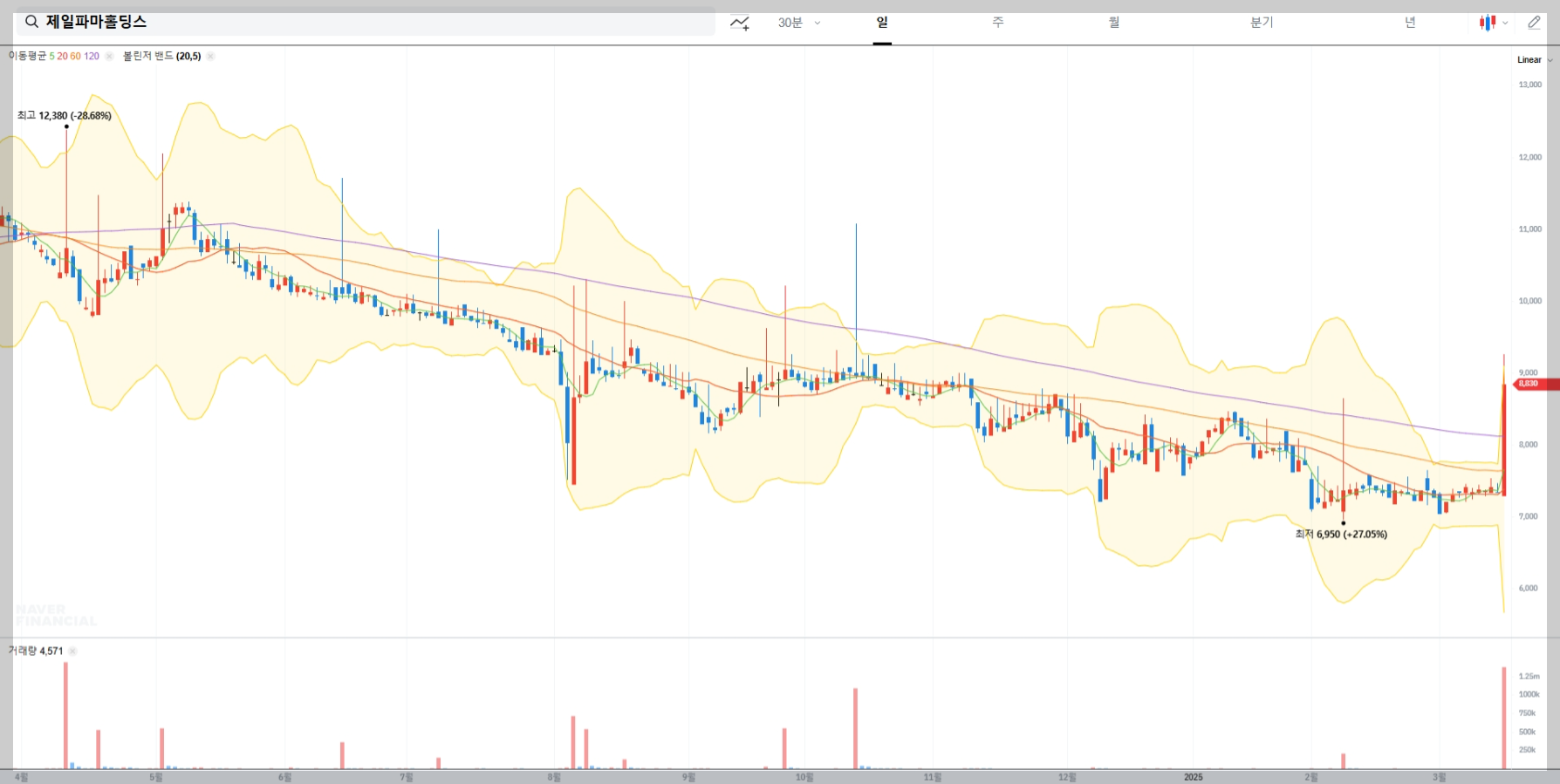Open the Linear scale dropdown
Image resolution: width=1560 pixels, height=784 pixels.
tap(1535, 59)
